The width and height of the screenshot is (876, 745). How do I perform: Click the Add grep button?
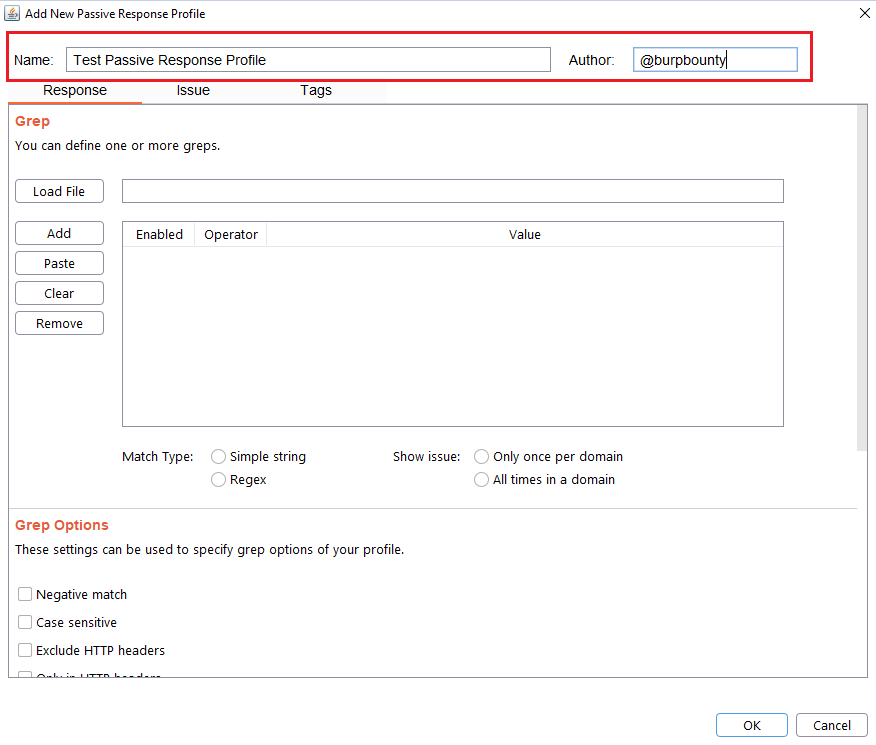(59, 233)
